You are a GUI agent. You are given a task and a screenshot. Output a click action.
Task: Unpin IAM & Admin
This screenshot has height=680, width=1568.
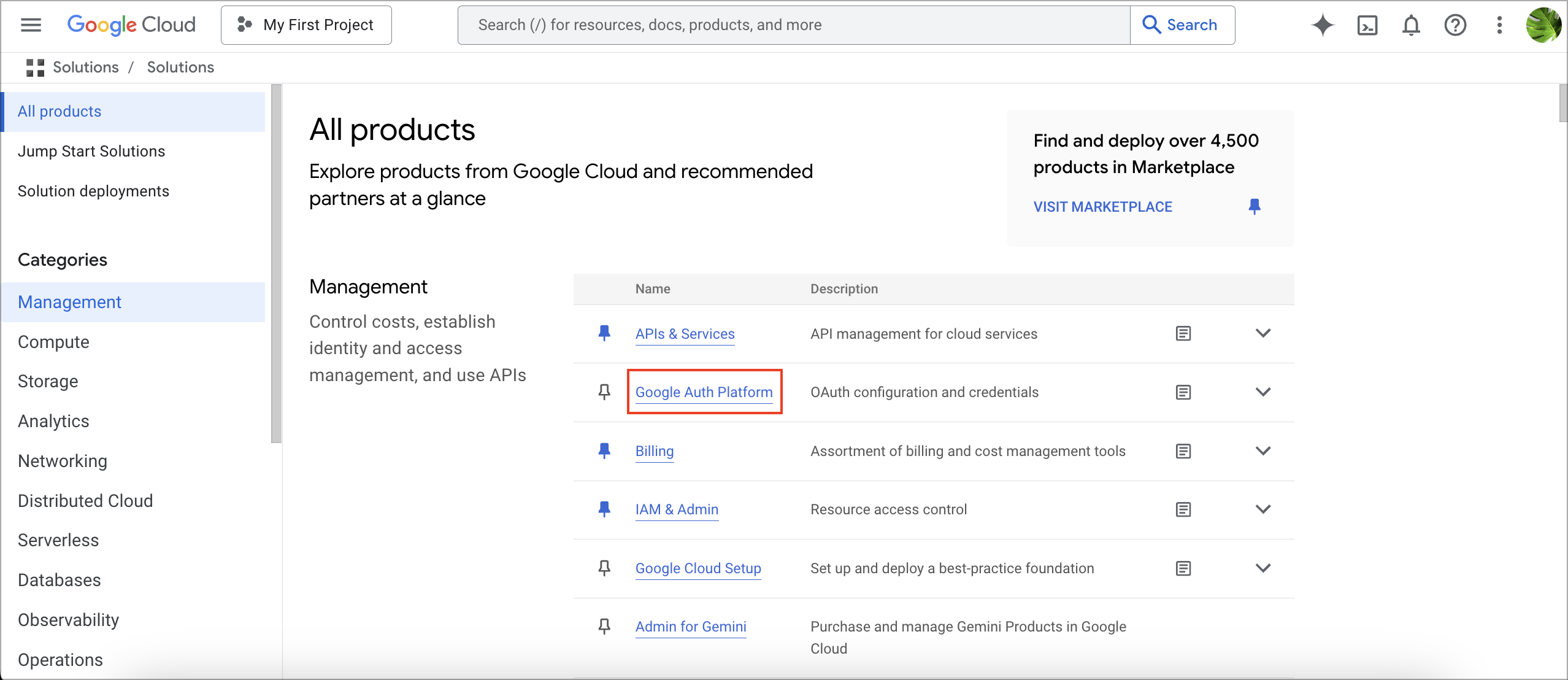tap(604, 509)
